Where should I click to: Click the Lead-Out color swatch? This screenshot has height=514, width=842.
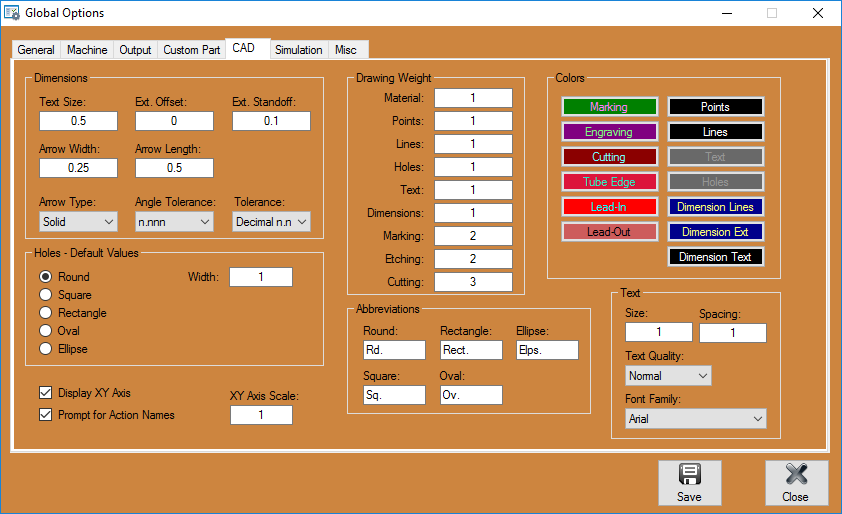(609, 232)
